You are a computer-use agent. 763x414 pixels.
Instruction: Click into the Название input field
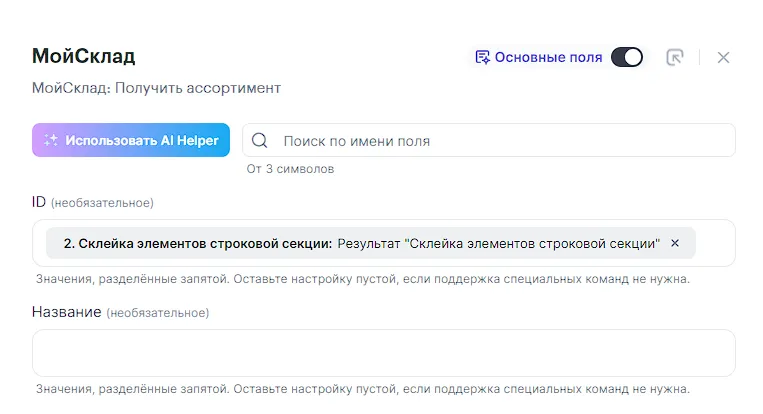pyautogui.click(x=383, y=353)
